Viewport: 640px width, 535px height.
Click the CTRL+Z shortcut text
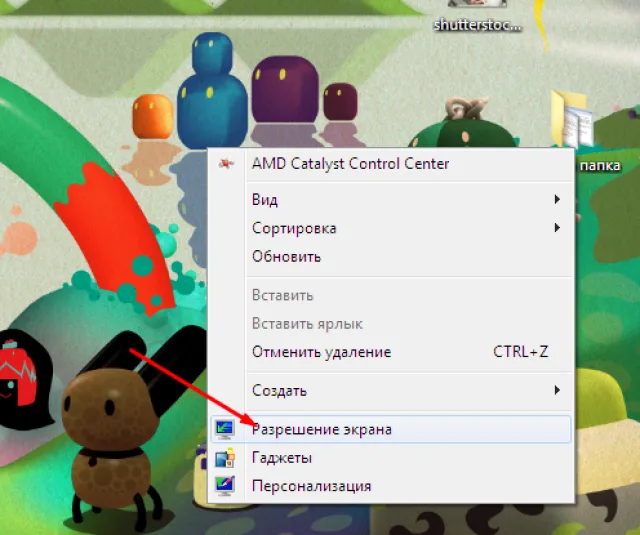click(521, 352)
